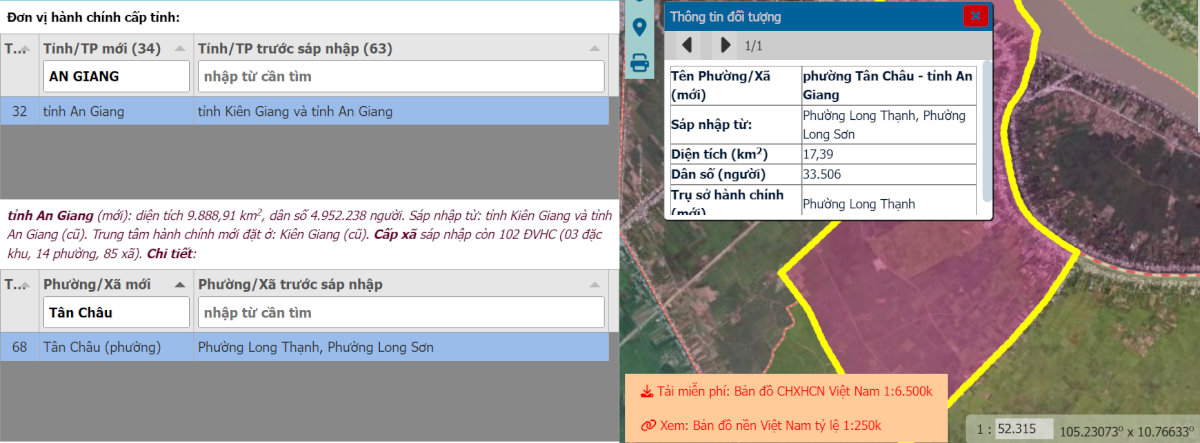Sort by Phường/Xã mới column arrow
This screenshot has height=443, width=1200.
pyautogui.click(x=179, y=285)
